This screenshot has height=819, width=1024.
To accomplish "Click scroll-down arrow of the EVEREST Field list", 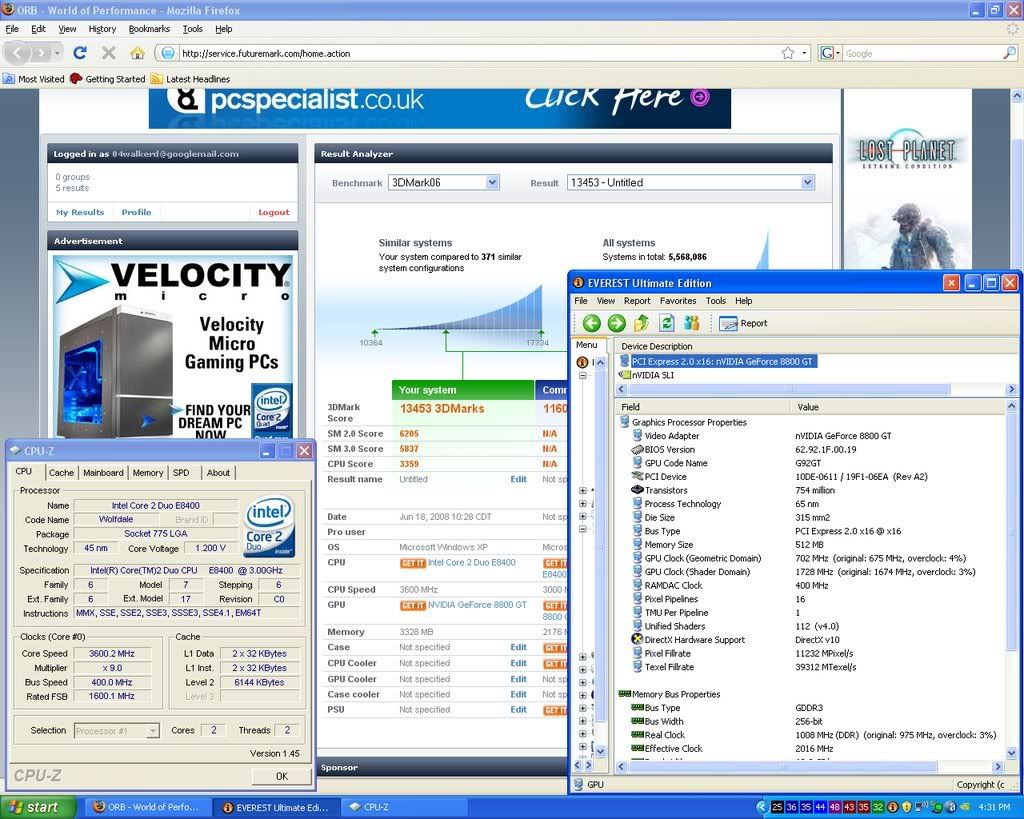I will pyautogui.click(x=1012, y=753).
